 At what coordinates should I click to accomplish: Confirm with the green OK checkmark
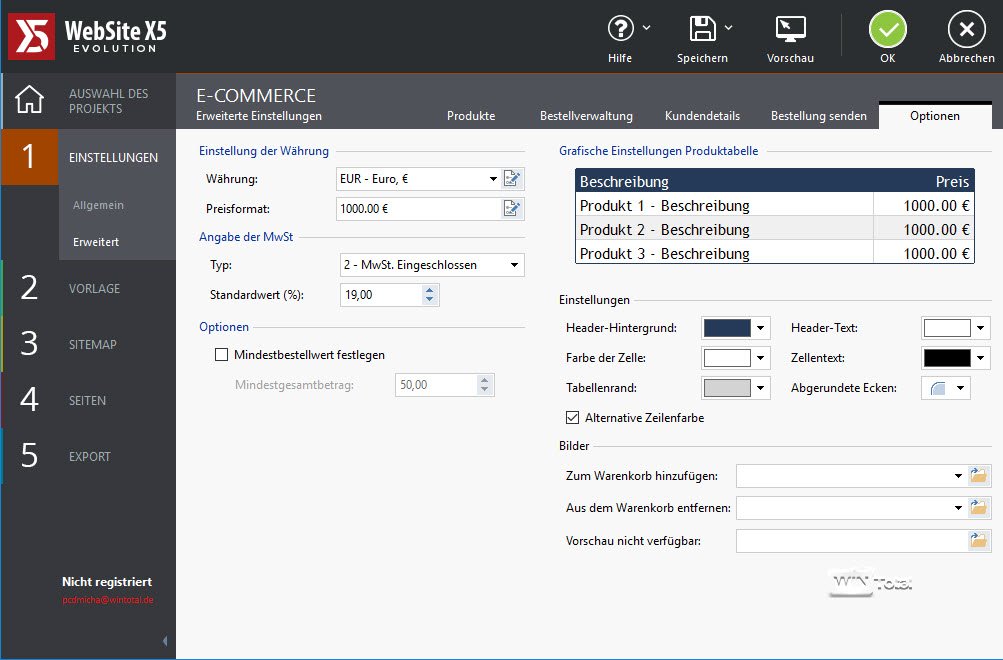coord(887,30)
